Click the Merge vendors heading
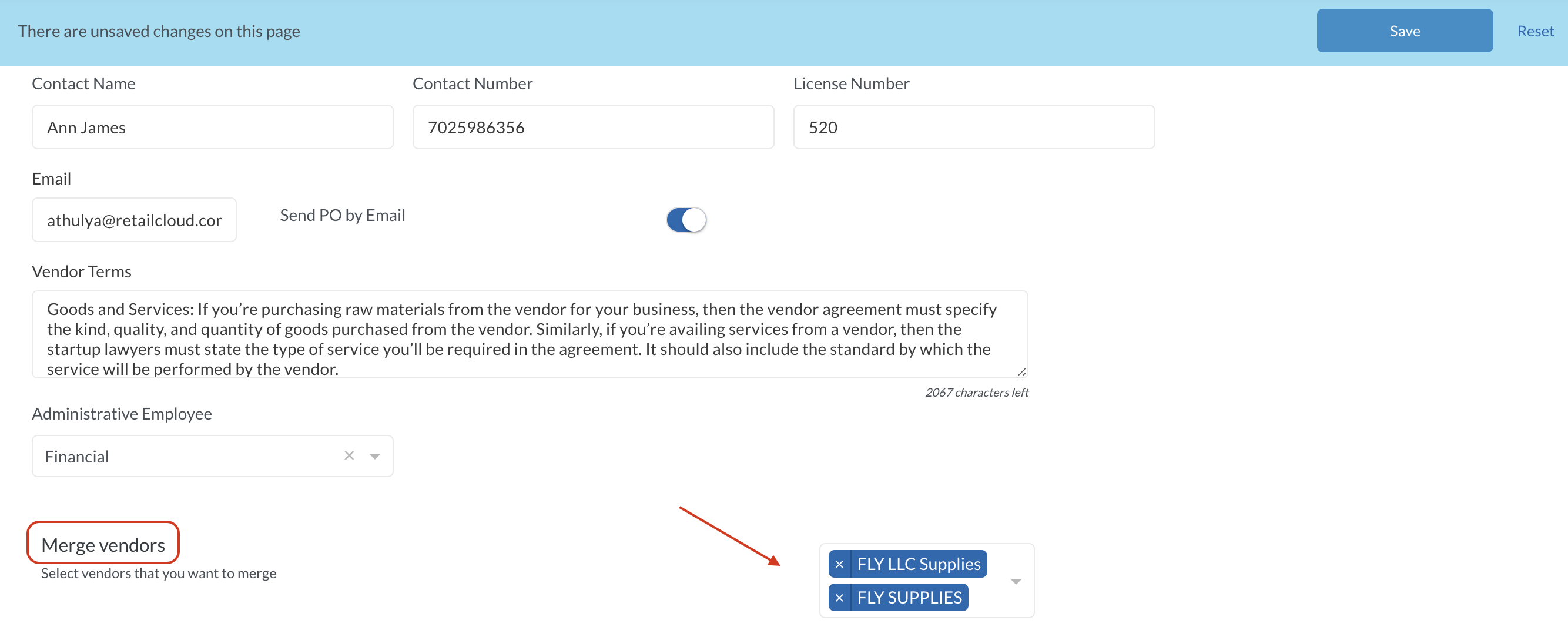Screen dimensions: 1568x637 coord(103,545)
